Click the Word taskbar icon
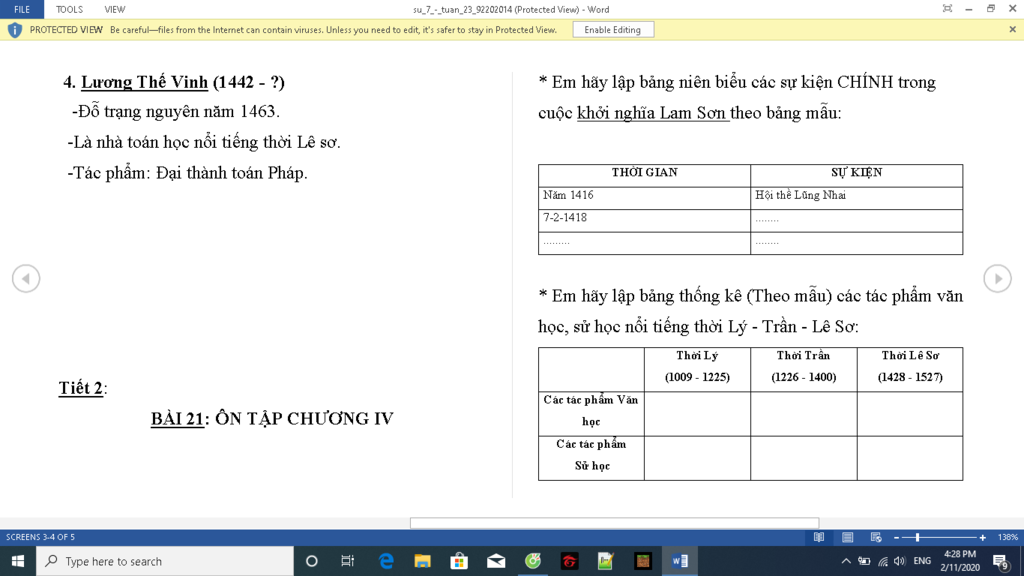The height and width of the screenshot is (576, 1024). 679,561
